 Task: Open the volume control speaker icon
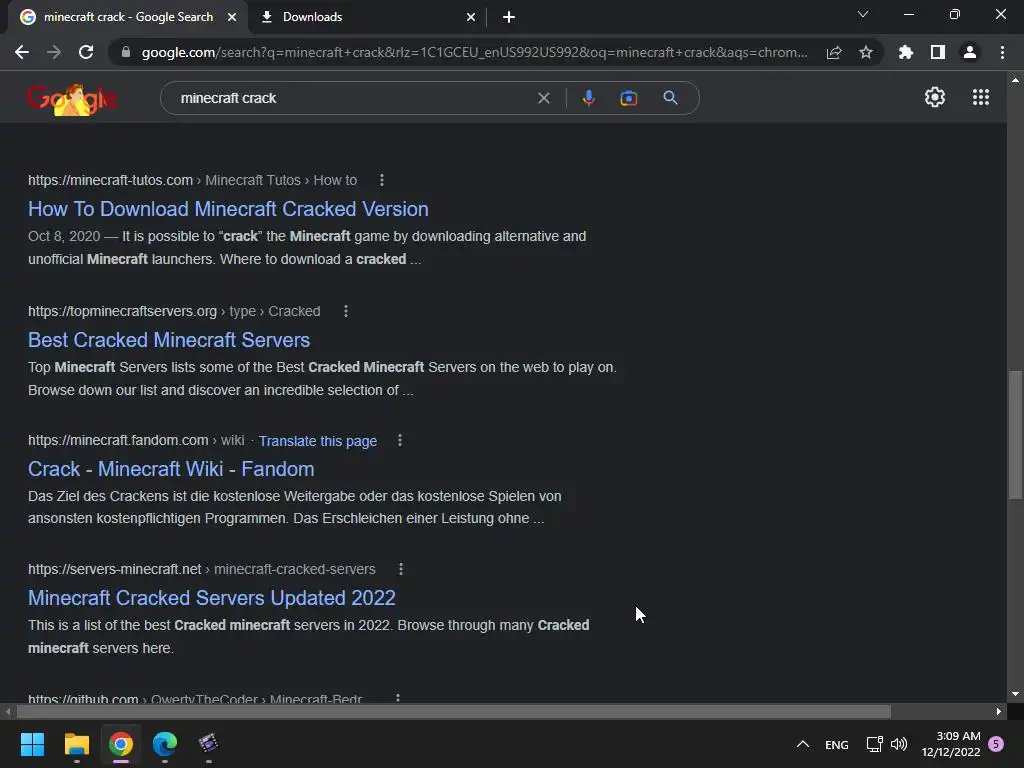(x=899, y=744)
